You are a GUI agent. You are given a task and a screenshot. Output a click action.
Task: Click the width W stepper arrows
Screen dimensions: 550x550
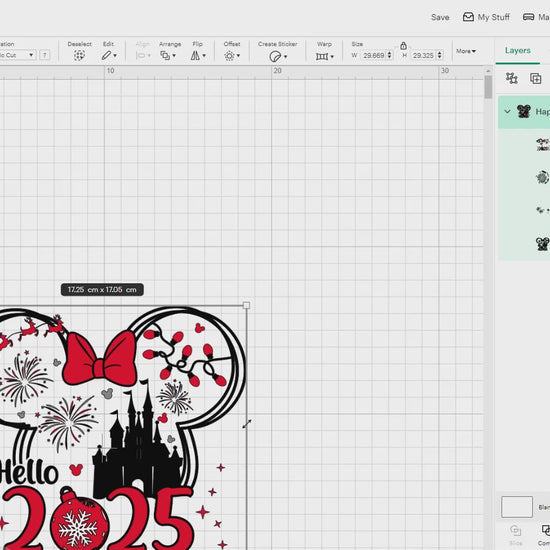point(389,55)
